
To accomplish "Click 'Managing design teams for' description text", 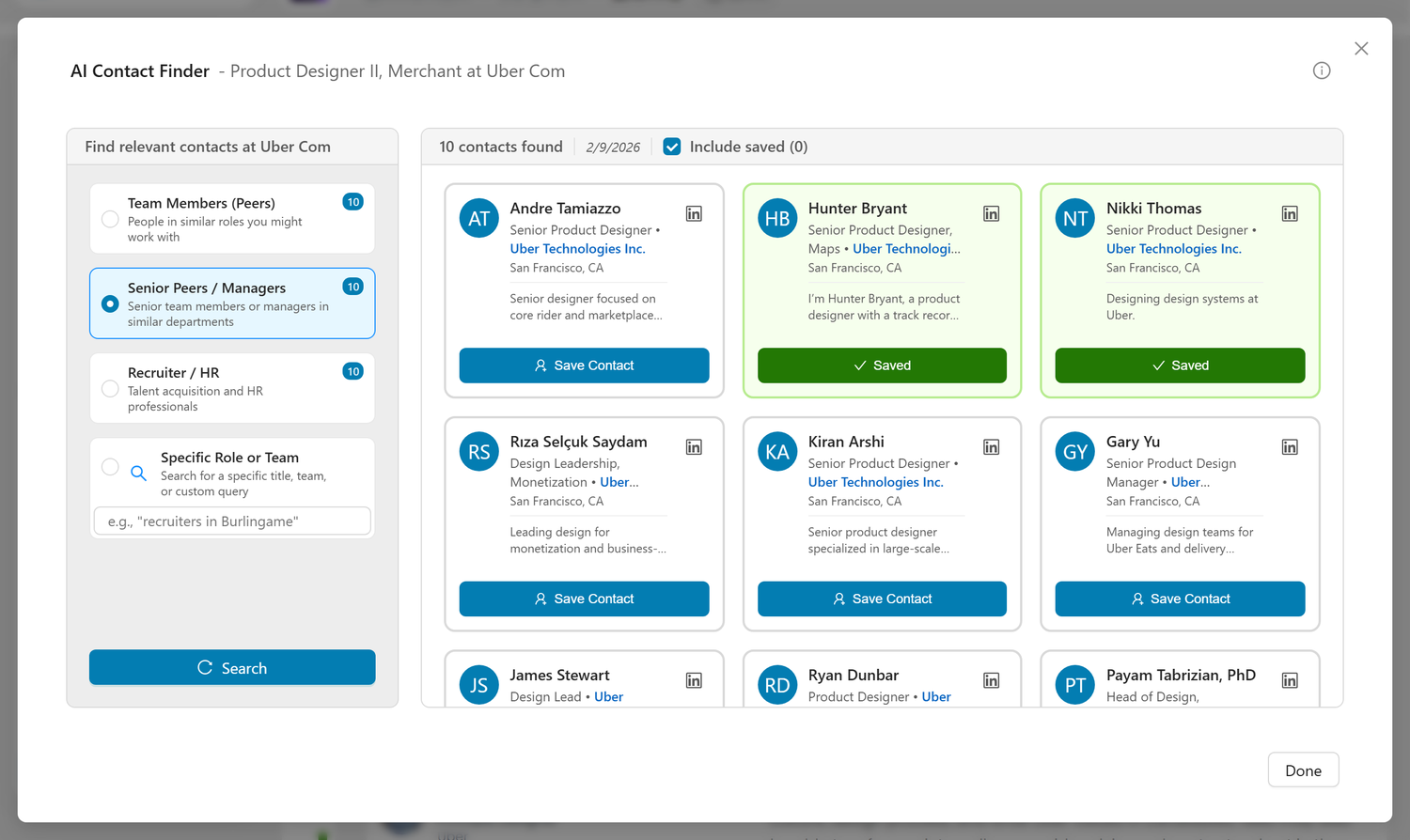I will point(1180,532).
